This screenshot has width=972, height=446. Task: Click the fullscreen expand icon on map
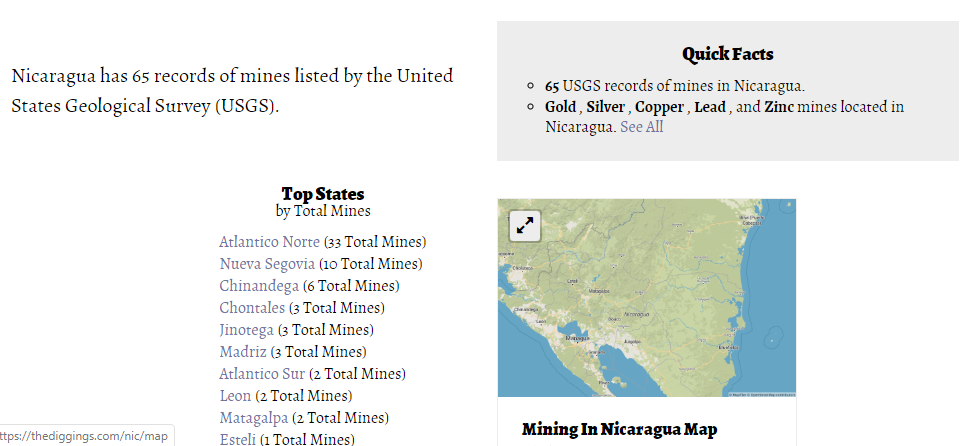tap(525, 226)
